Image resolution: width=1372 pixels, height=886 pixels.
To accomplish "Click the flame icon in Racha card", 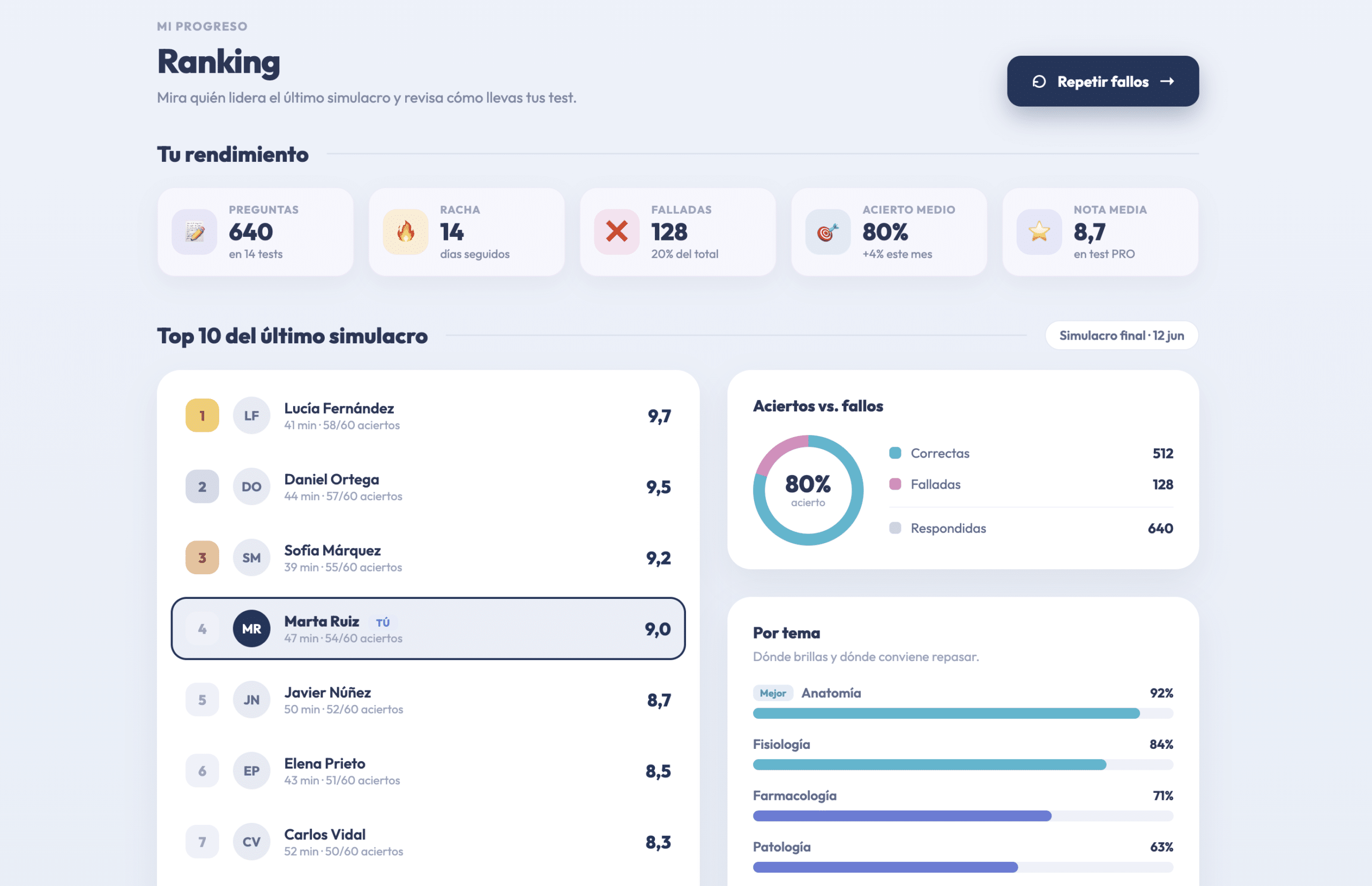I will coord(406,232).
